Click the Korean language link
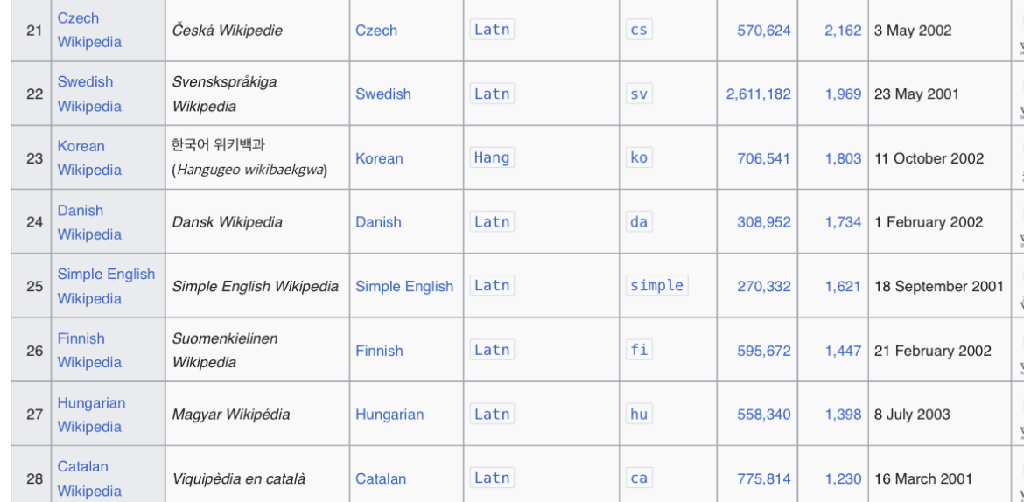Image resolution: width=1024 pixels, height=502 pixels. click(x=379, y=158)
